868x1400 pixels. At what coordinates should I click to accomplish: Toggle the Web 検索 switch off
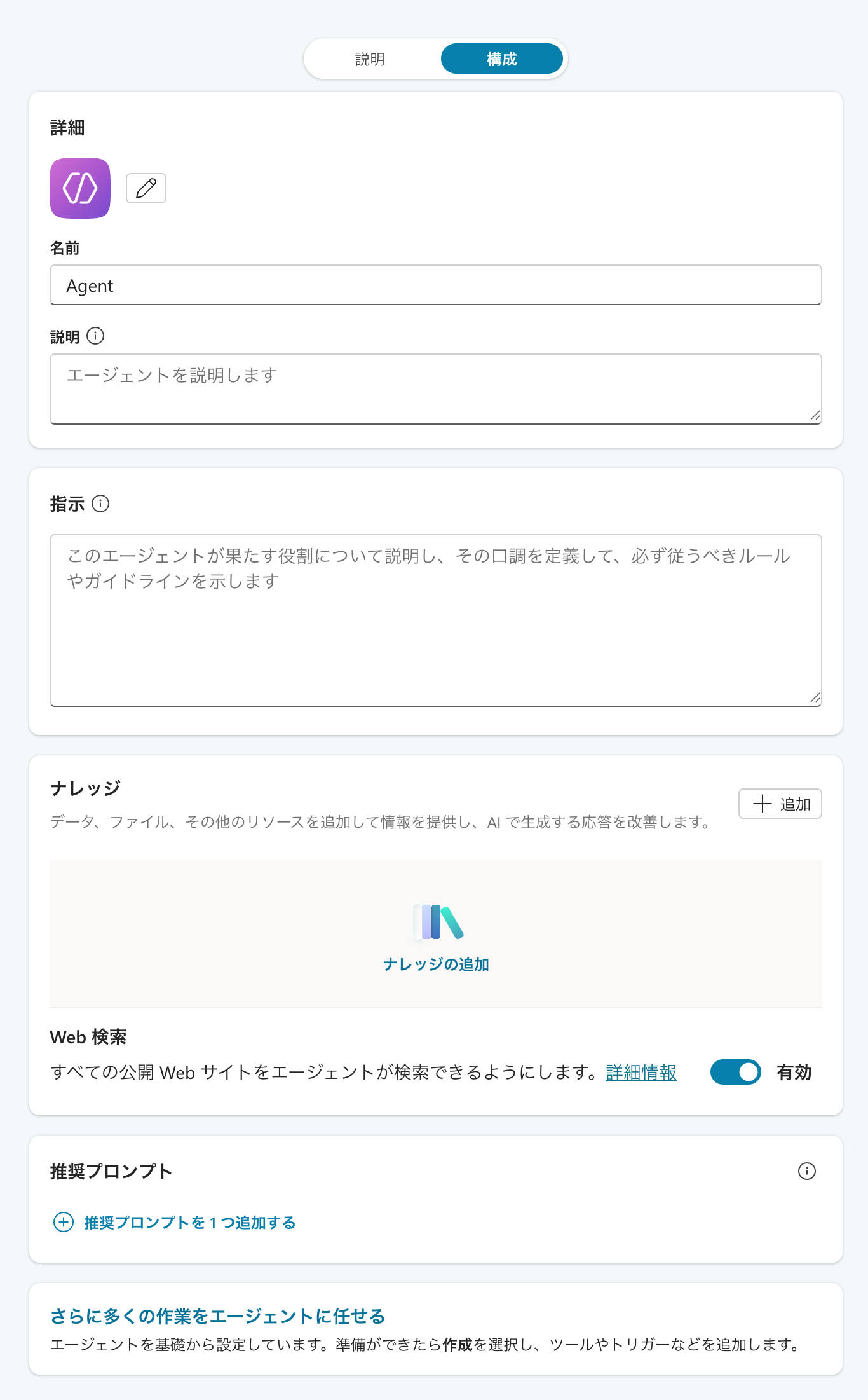point(735,1072)
